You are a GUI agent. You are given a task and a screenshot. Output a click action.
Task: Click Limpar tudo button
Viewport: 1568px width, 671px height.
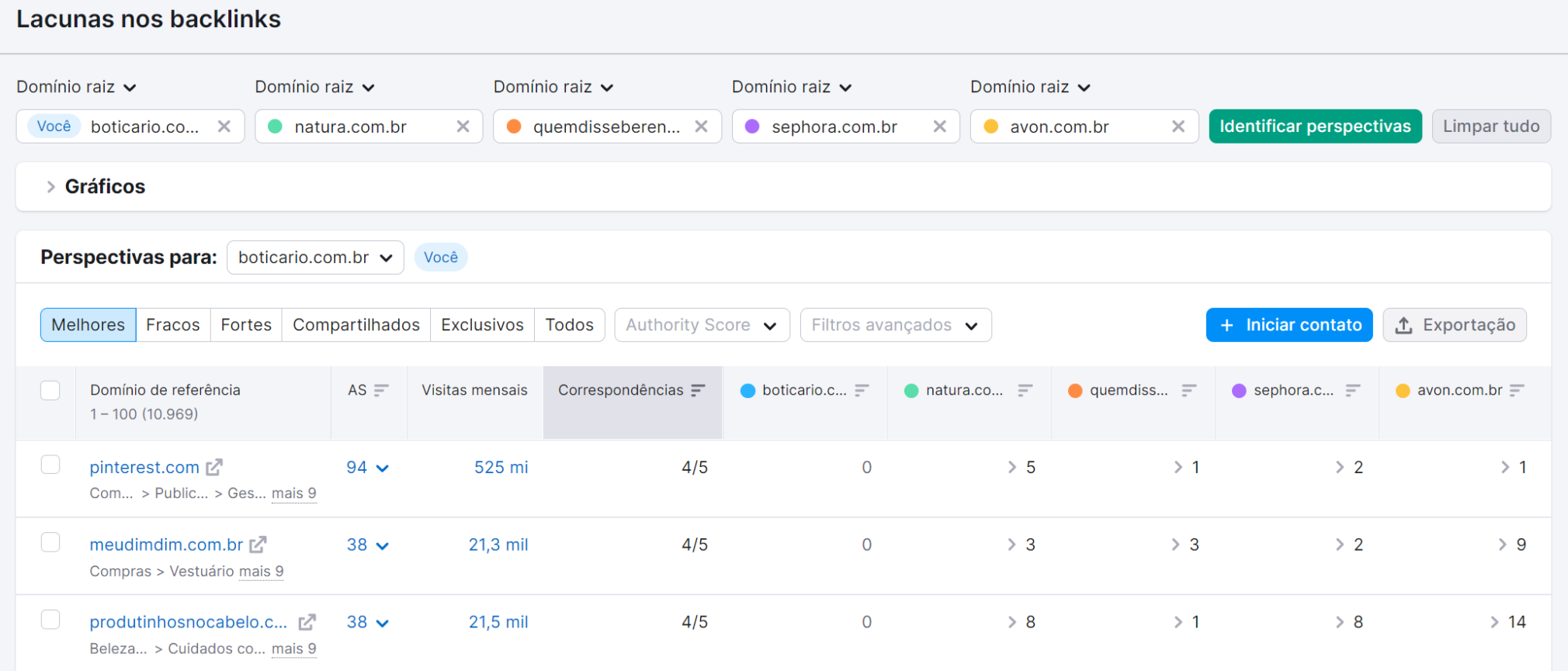[1491, 126]
